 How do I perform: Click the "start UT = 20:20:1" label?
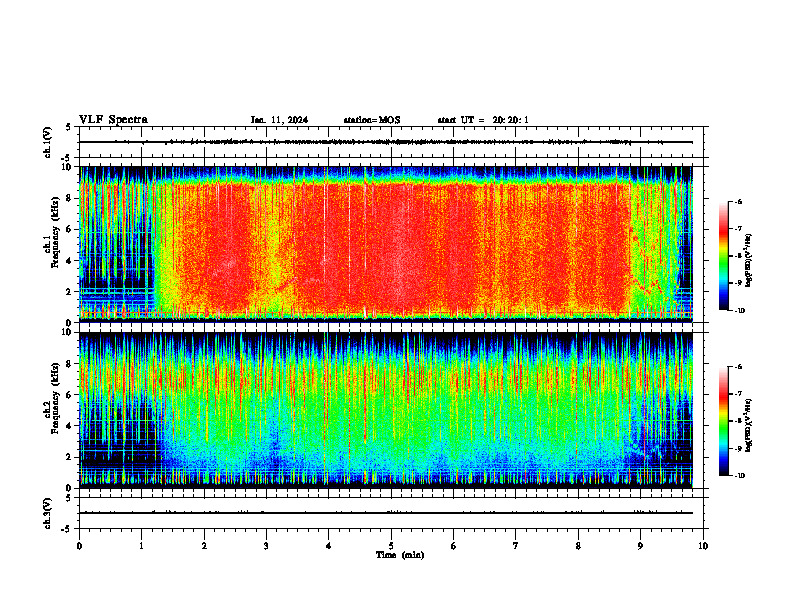coord(483,120)
